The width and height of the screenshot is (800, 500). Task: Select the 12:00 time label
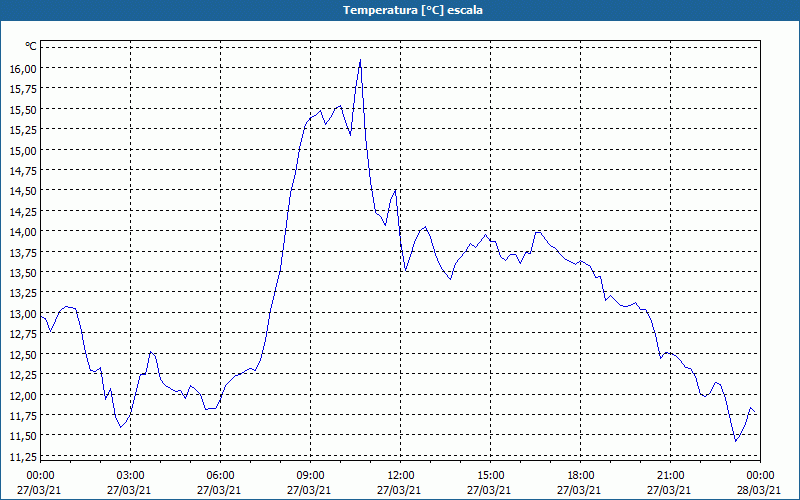(x=401, y=476)
